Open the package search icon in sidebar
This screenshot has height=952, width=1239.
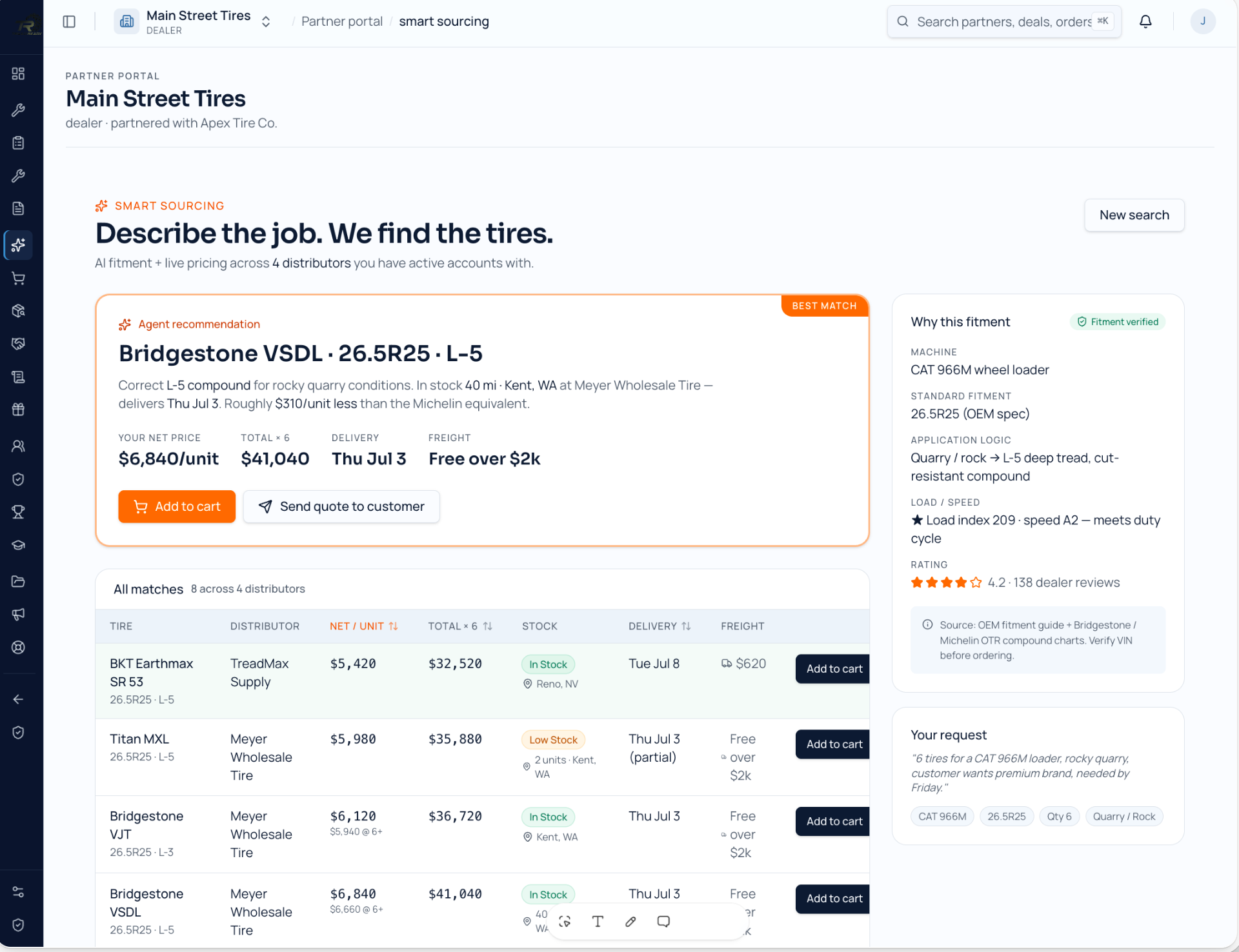(18, 311)
